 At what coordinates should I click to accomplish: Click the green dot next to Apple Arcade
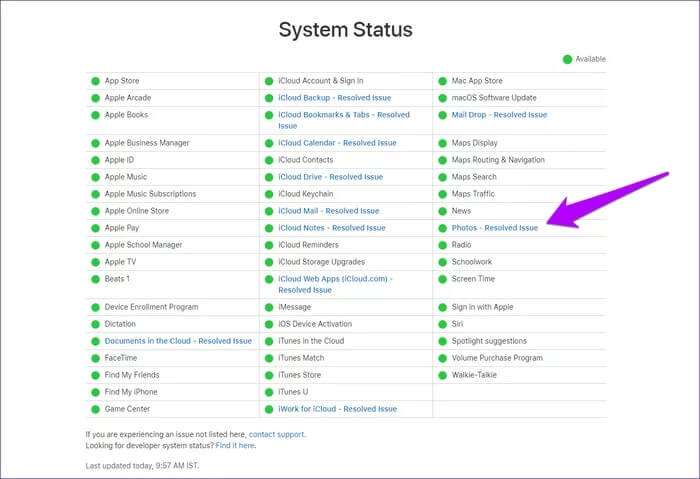95,98
